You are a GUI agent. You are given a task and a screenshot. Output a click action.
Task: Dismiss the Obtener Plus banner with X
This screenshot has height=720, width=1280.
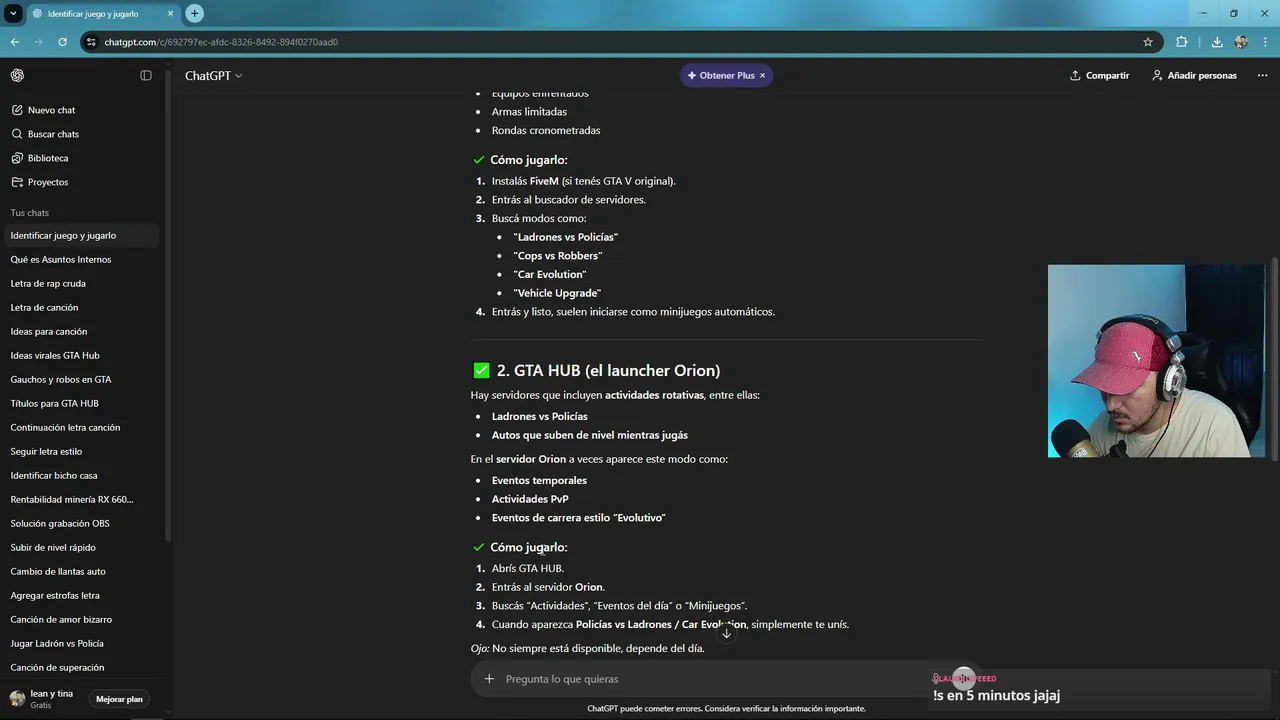coord(762,76)
